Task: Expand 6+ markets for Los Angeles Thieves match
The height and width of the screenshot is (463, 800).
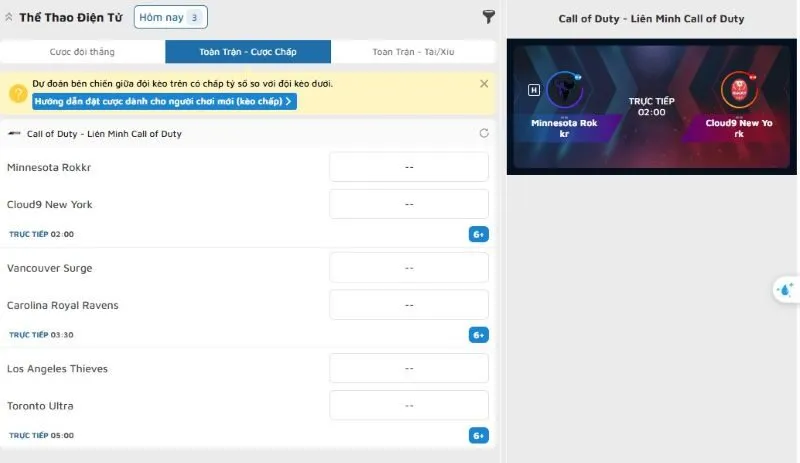Action: point(478,436)
